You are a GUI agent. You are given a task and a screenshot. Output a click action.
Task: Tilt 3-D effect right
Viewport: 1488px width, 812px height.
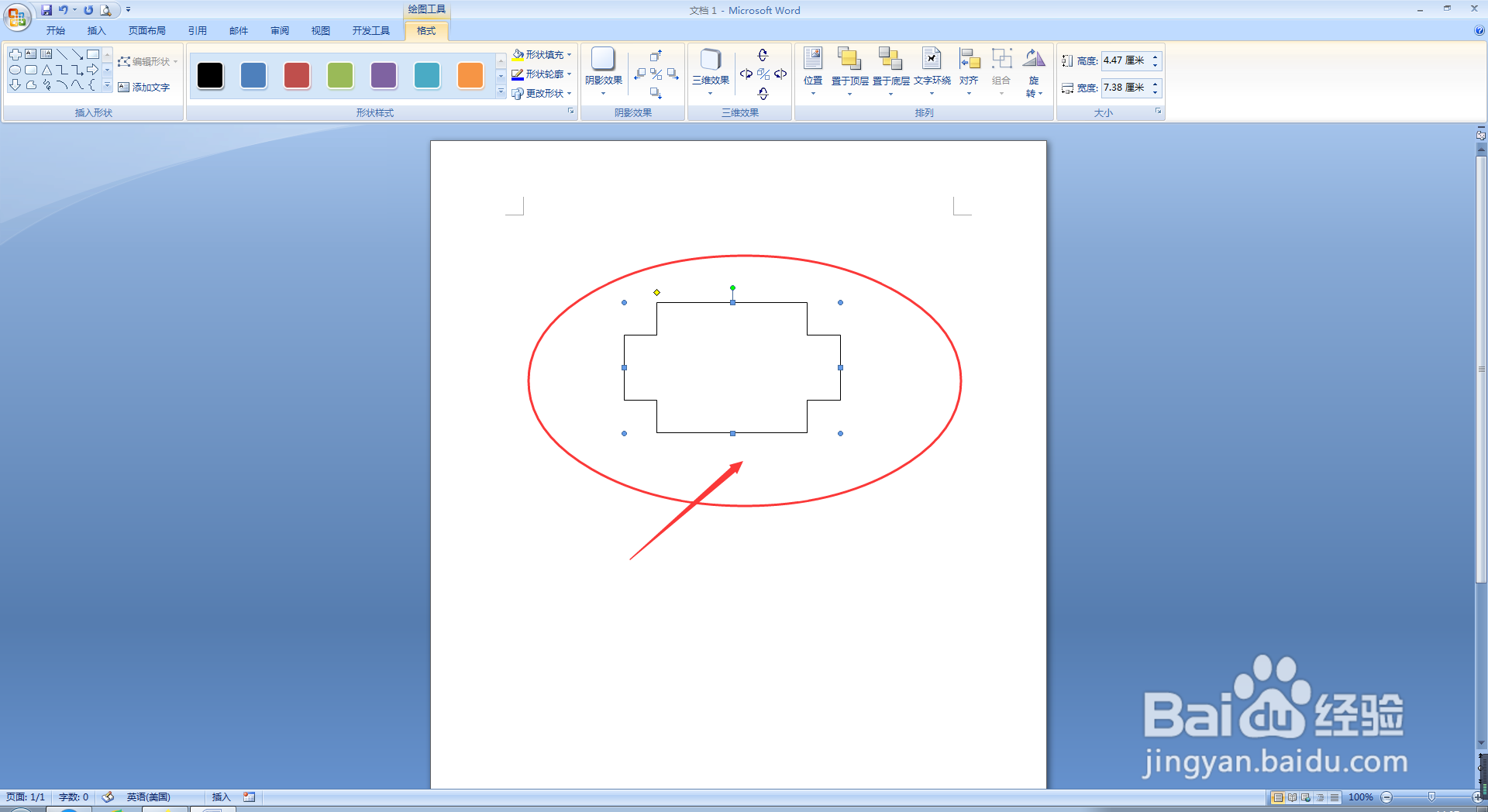point(780,74)
